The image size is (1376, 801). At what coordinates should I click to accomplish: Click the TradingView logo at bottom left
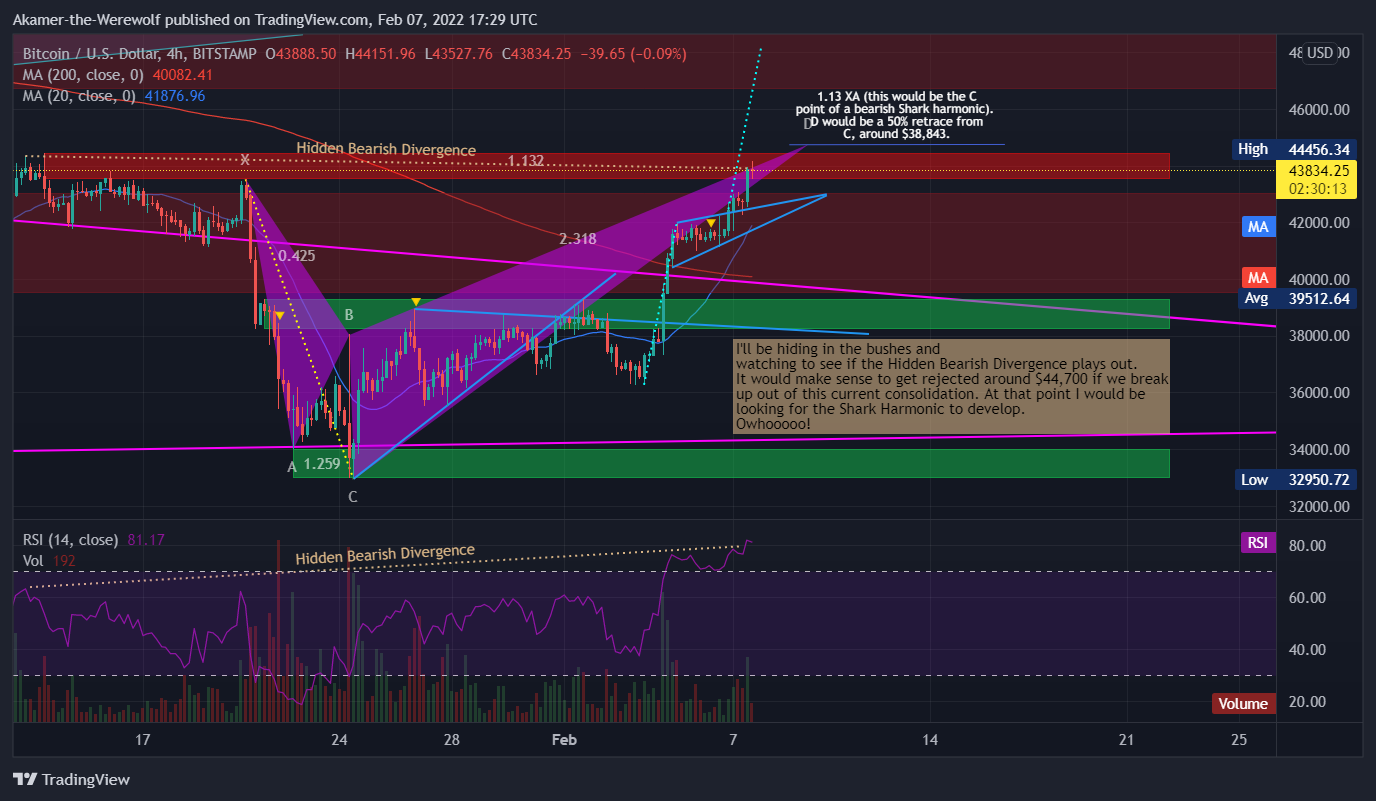71,780
